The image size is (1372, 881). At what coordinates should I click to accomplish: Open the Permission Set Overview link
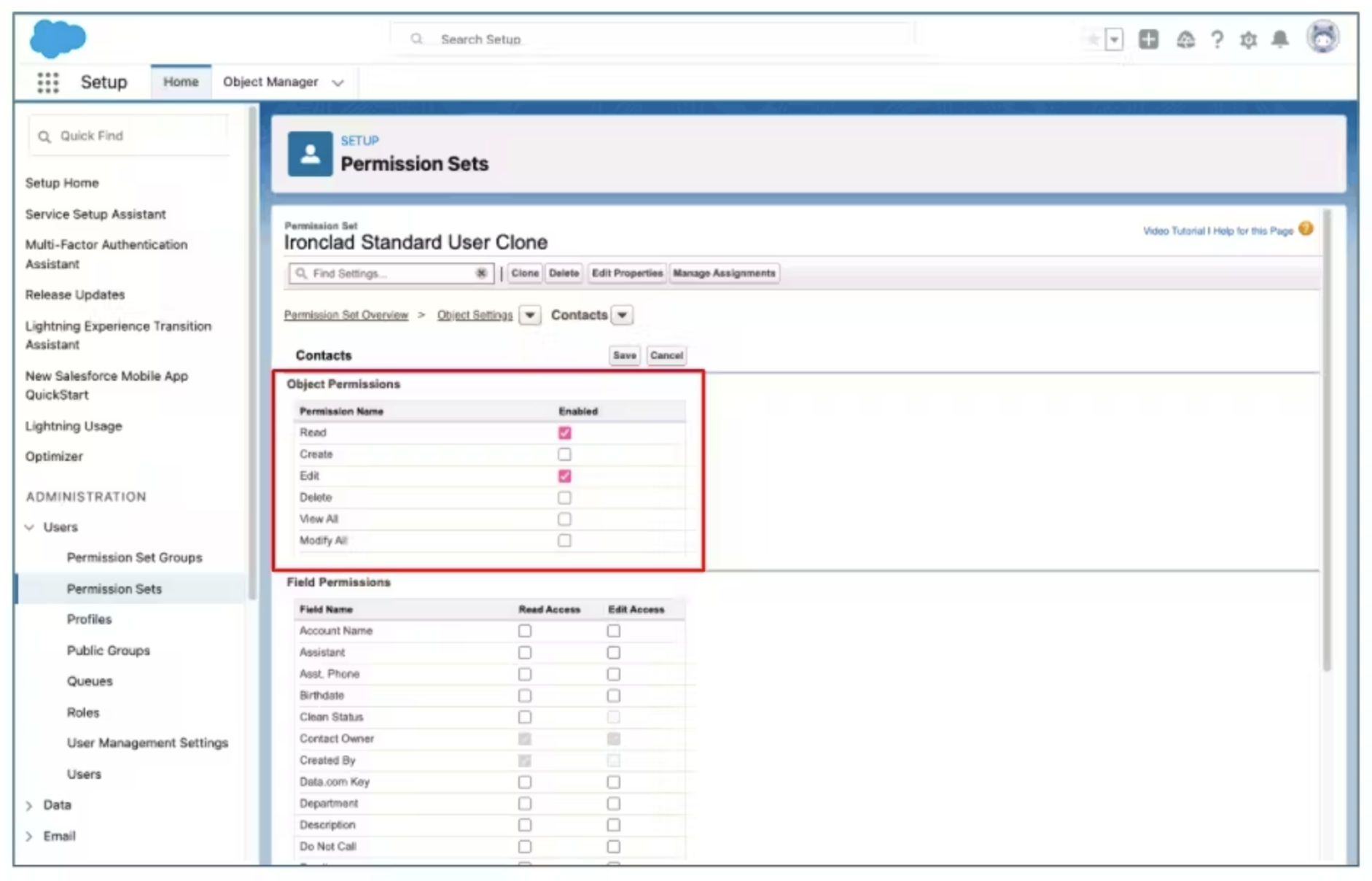click(346, 315)
